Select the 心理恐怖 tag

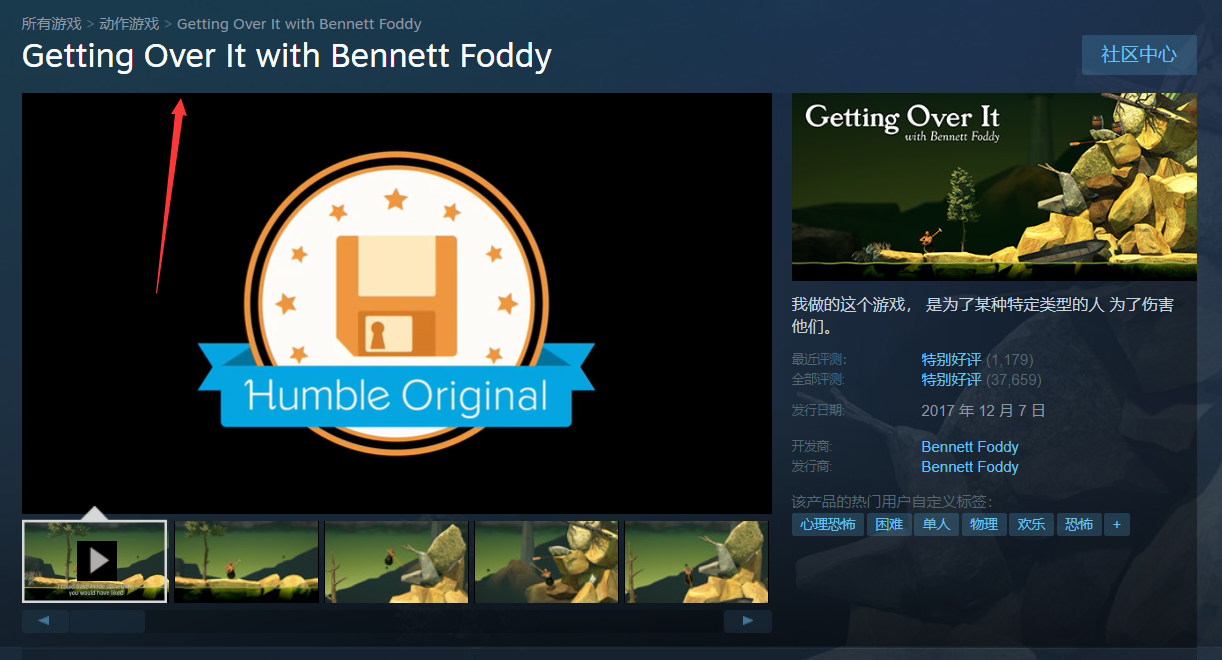(828, 524)
